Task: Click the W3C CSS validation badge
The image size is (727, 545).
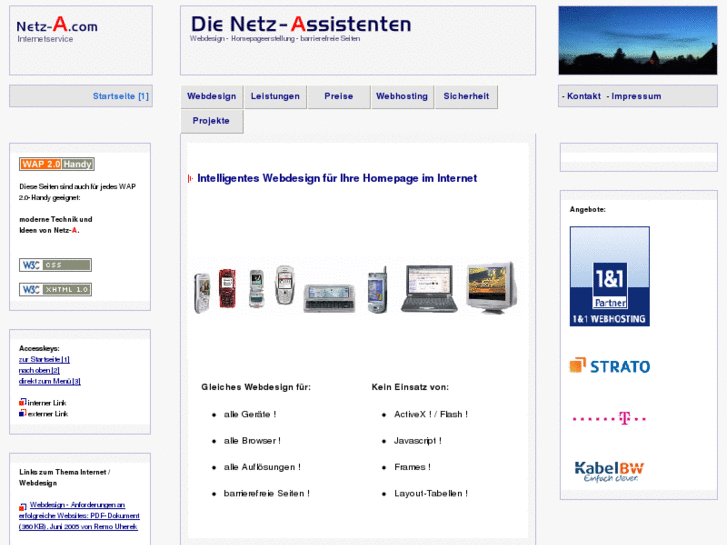Action: click(55, 265)
